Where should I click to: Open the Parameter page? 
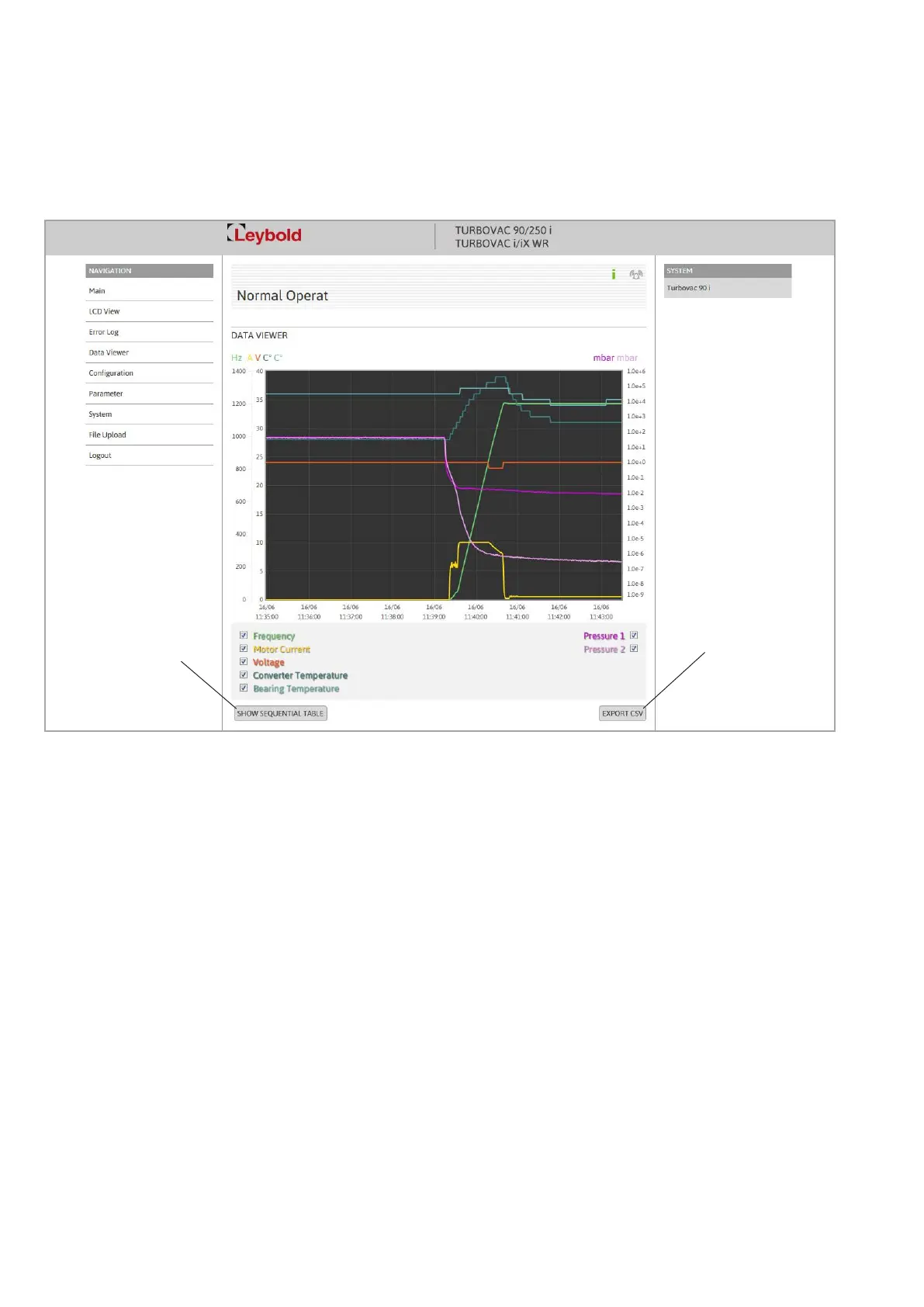[149, 393]
